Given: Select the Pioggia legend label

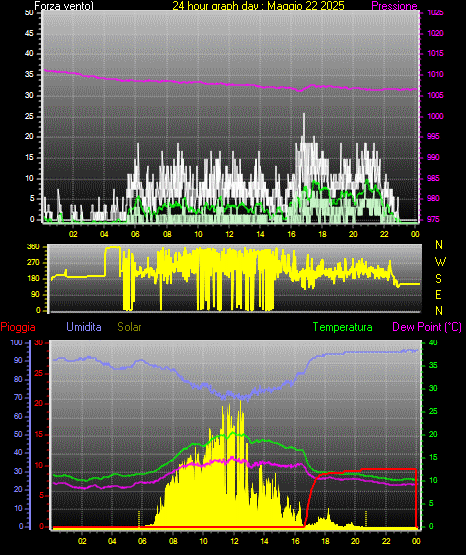Looking at the screenshot, I should coord(18,327).
